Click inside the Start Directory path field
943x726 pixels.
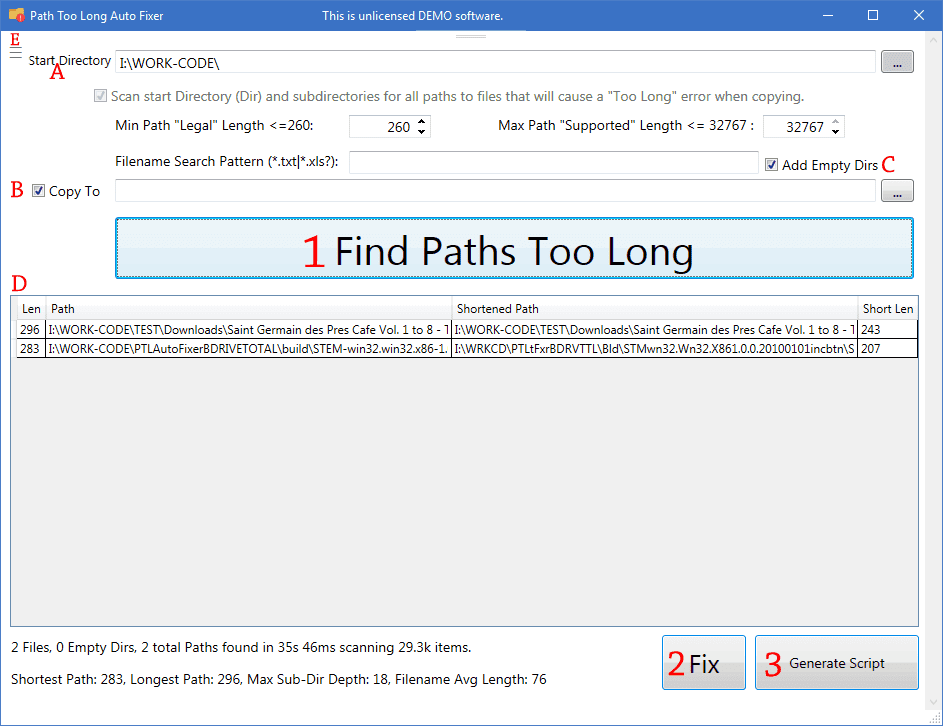400,61
